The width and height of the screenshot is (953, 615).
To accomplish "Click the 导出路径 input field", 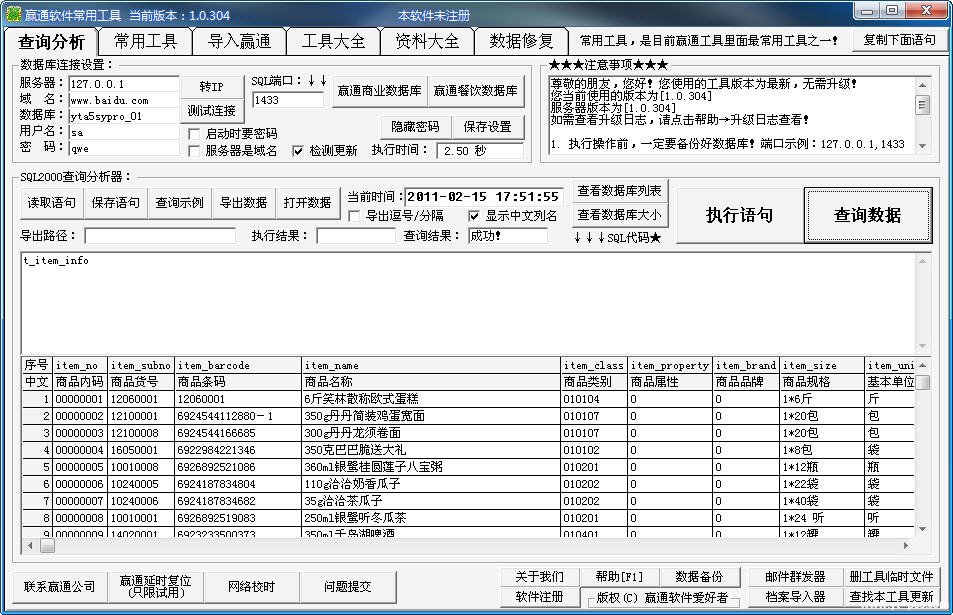I will point(160,236).
